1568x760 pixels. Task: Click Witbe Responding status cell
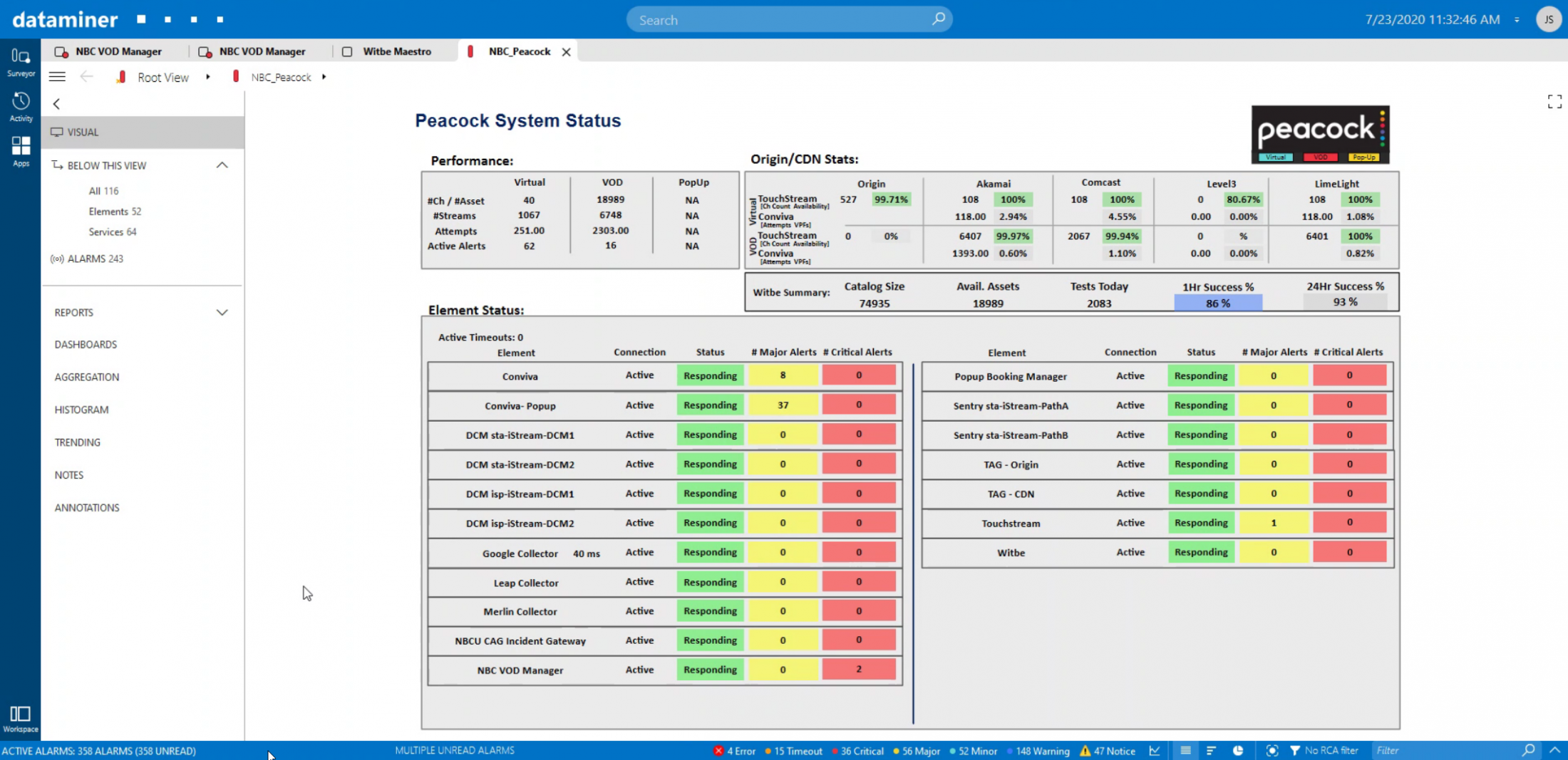(1201, 552)
